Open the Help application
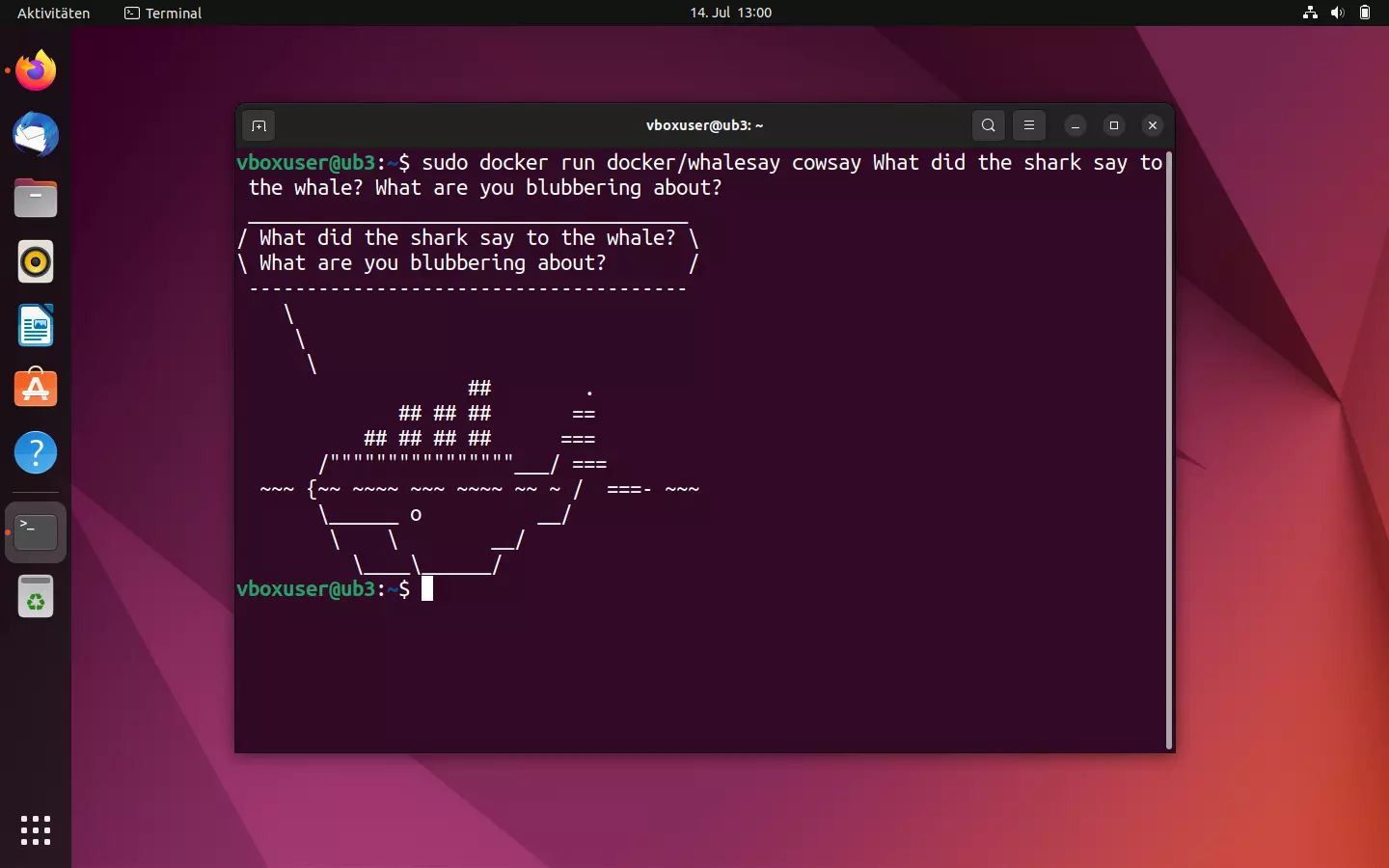Screen dimensions: 1389x868 click(x=35, y=452)
